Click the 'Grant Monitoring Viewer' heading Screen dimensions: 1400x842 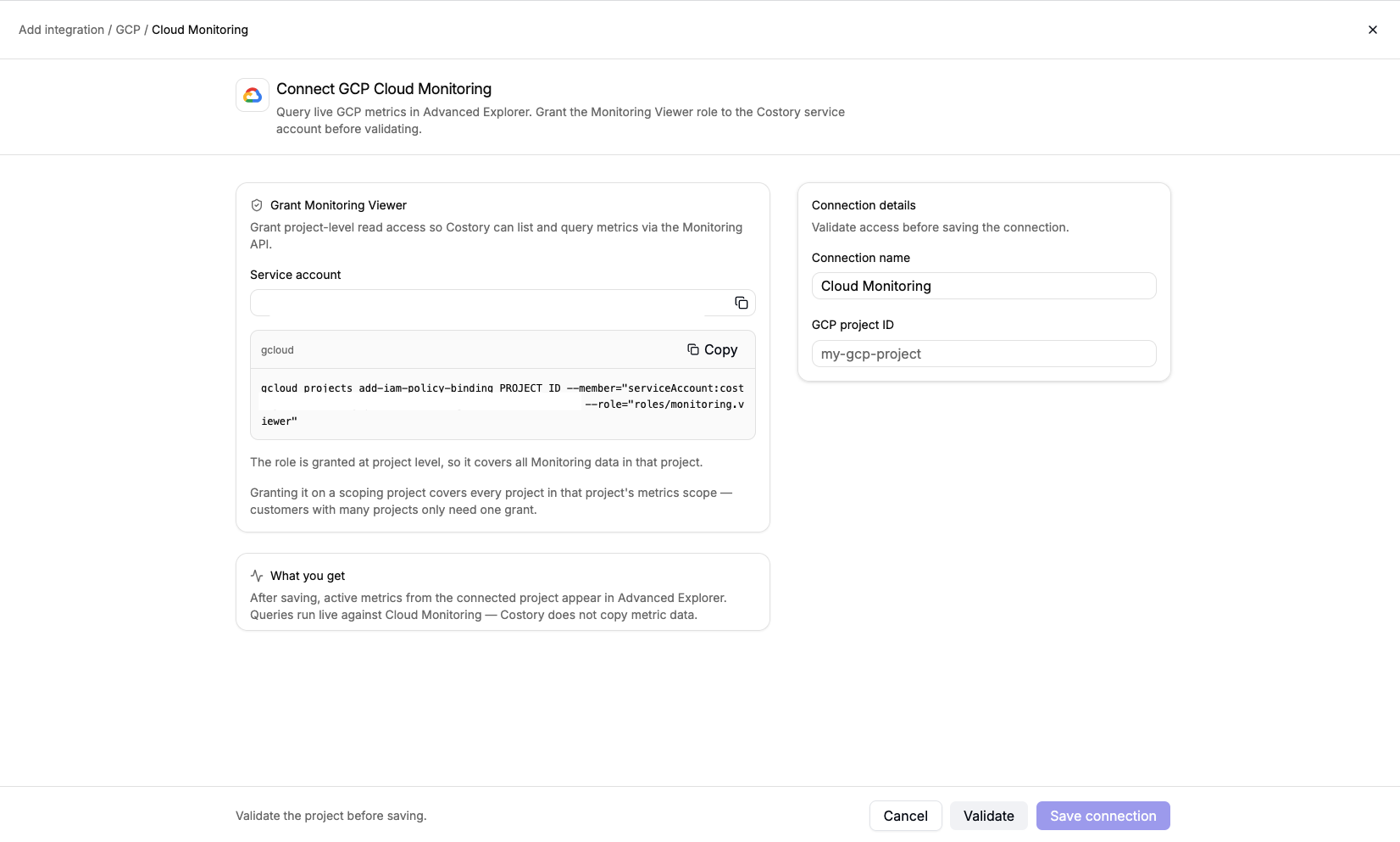[x=338, y=205]
